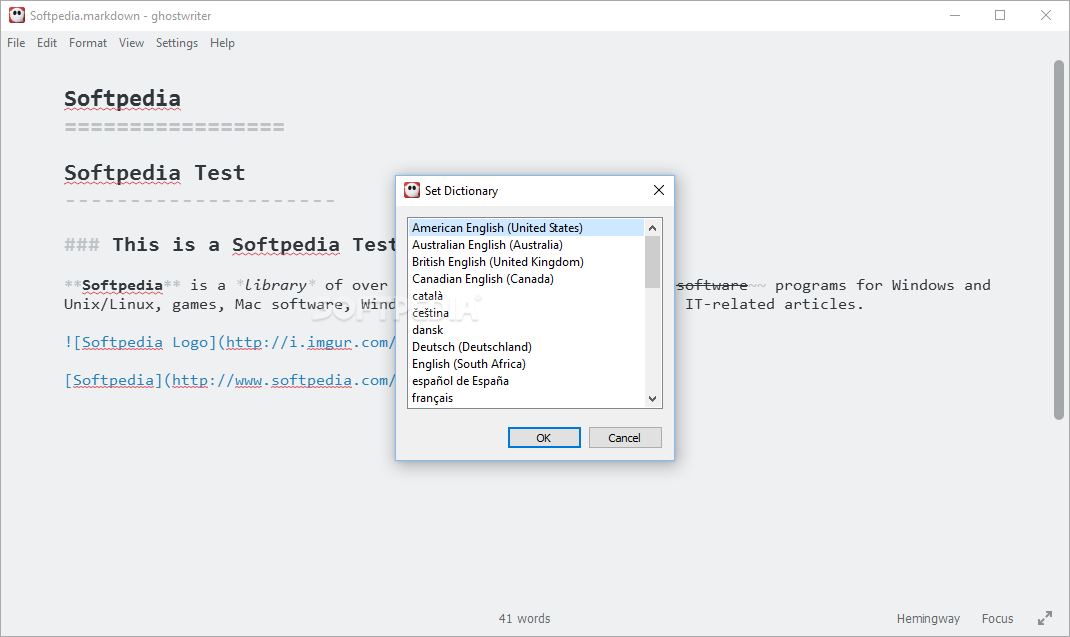
Task: Toggle Hemingway mode in status bar
Action: coord(928,619)
